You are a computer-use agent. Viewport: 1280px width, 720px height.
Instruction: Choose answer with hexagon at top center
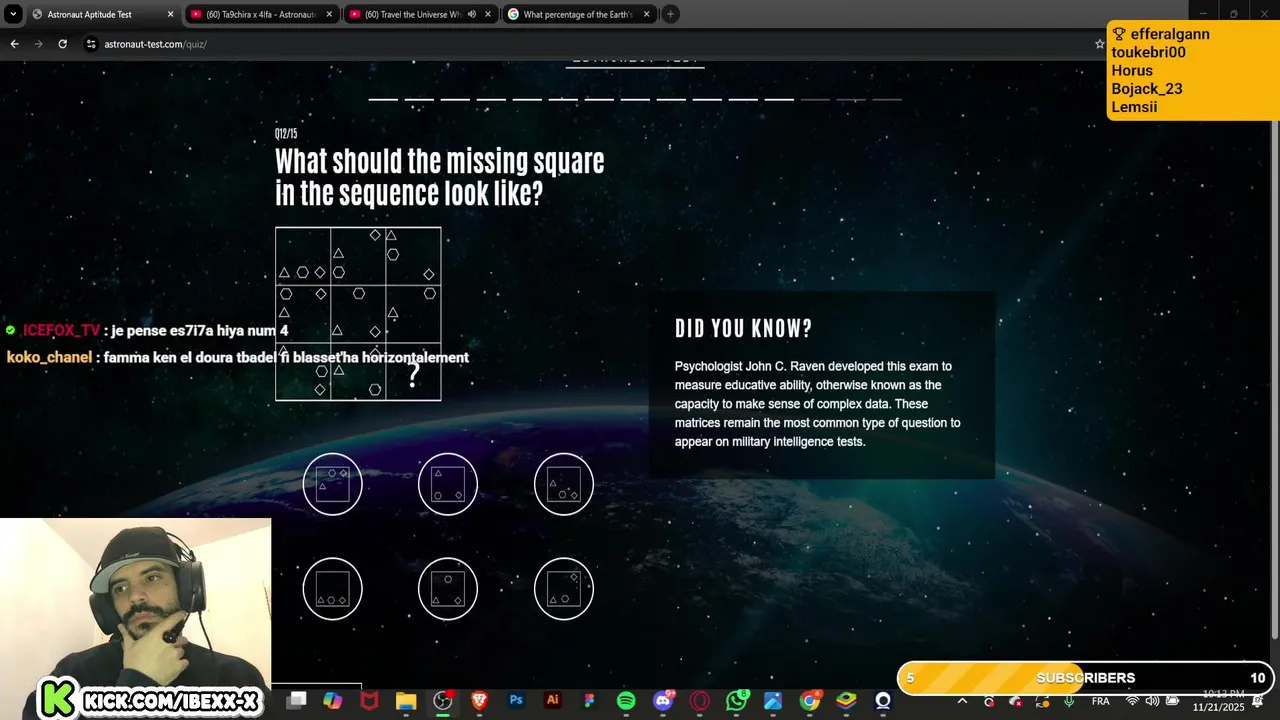(448, 588)
